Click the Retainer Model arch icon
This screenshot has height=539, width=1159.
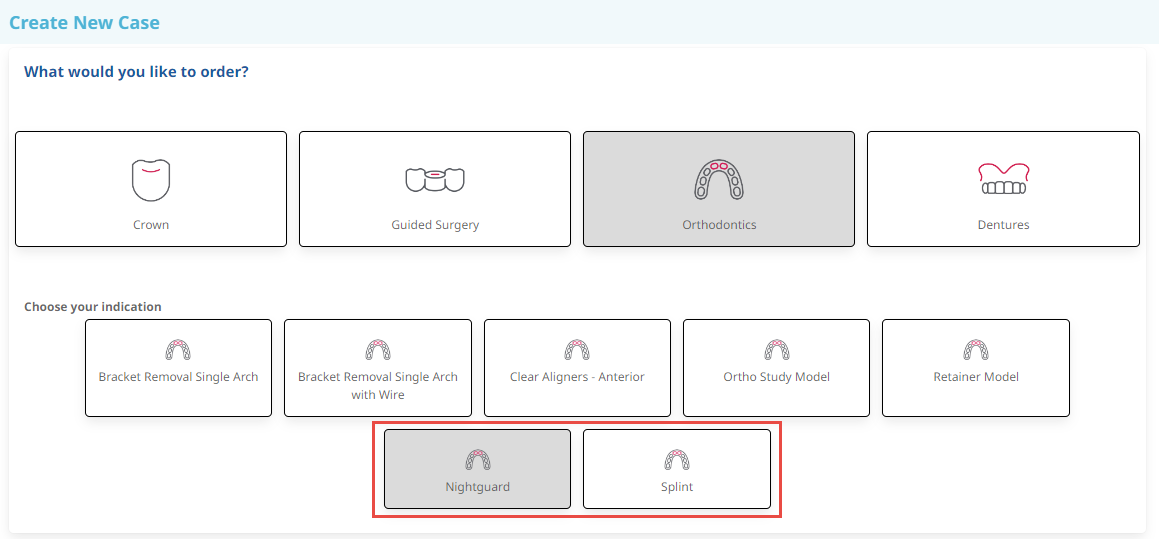pos(976,350)
